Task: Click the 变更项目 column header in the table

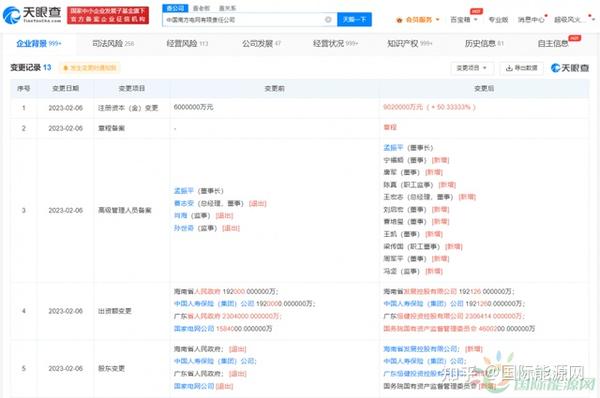Action: [x=132, y=88]
